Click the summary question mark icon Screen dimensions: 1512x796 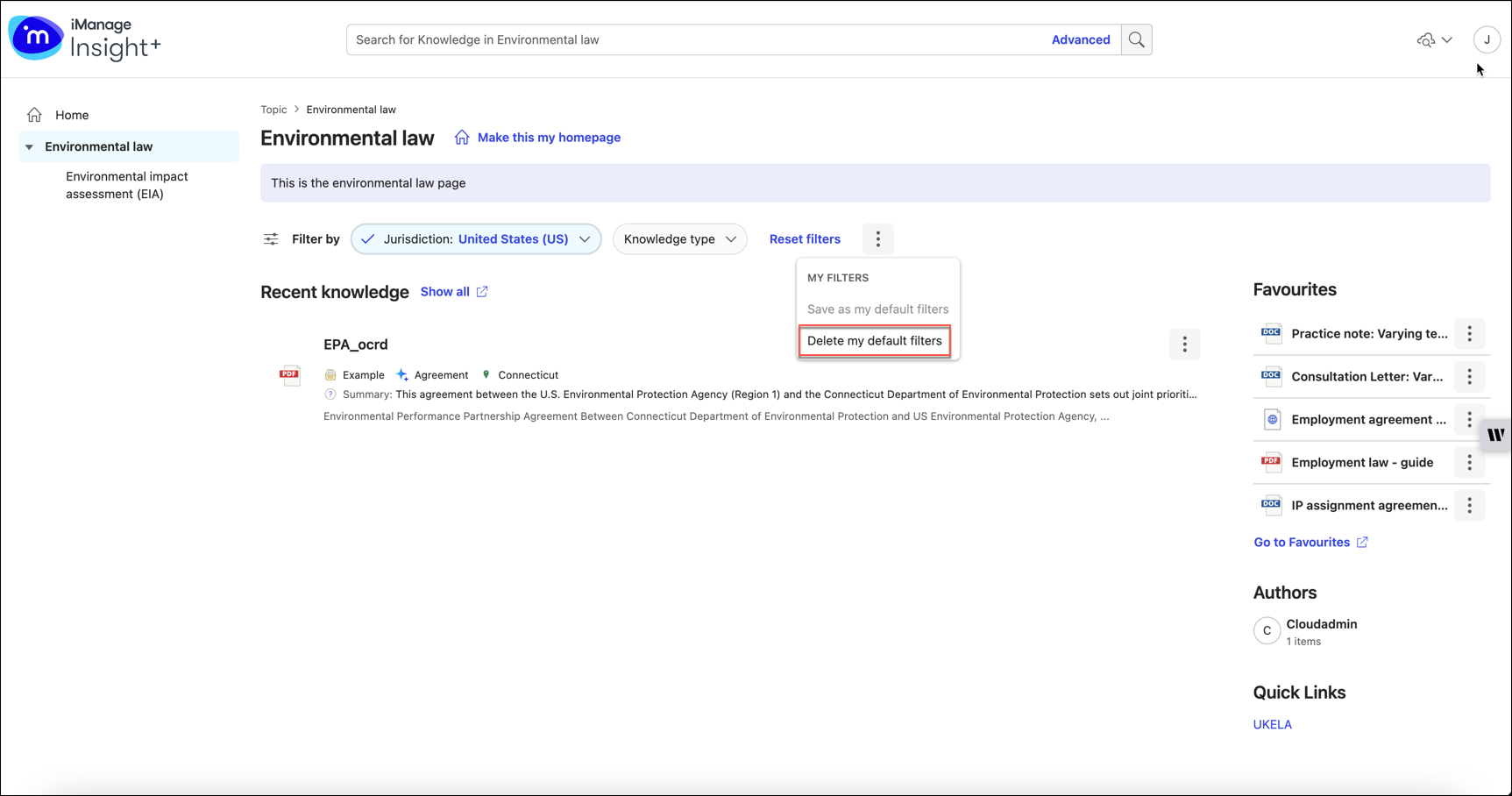[330, 394]
